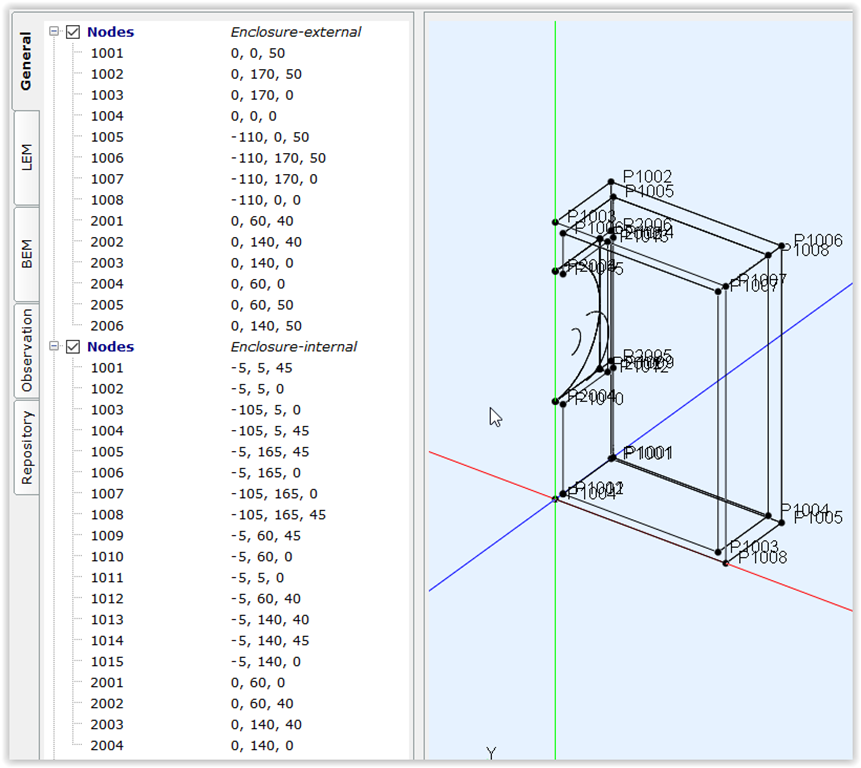Screen dimensions: 861x768
Task: Click the P1001 point label in the 3D view
Action: coord(648,453)
